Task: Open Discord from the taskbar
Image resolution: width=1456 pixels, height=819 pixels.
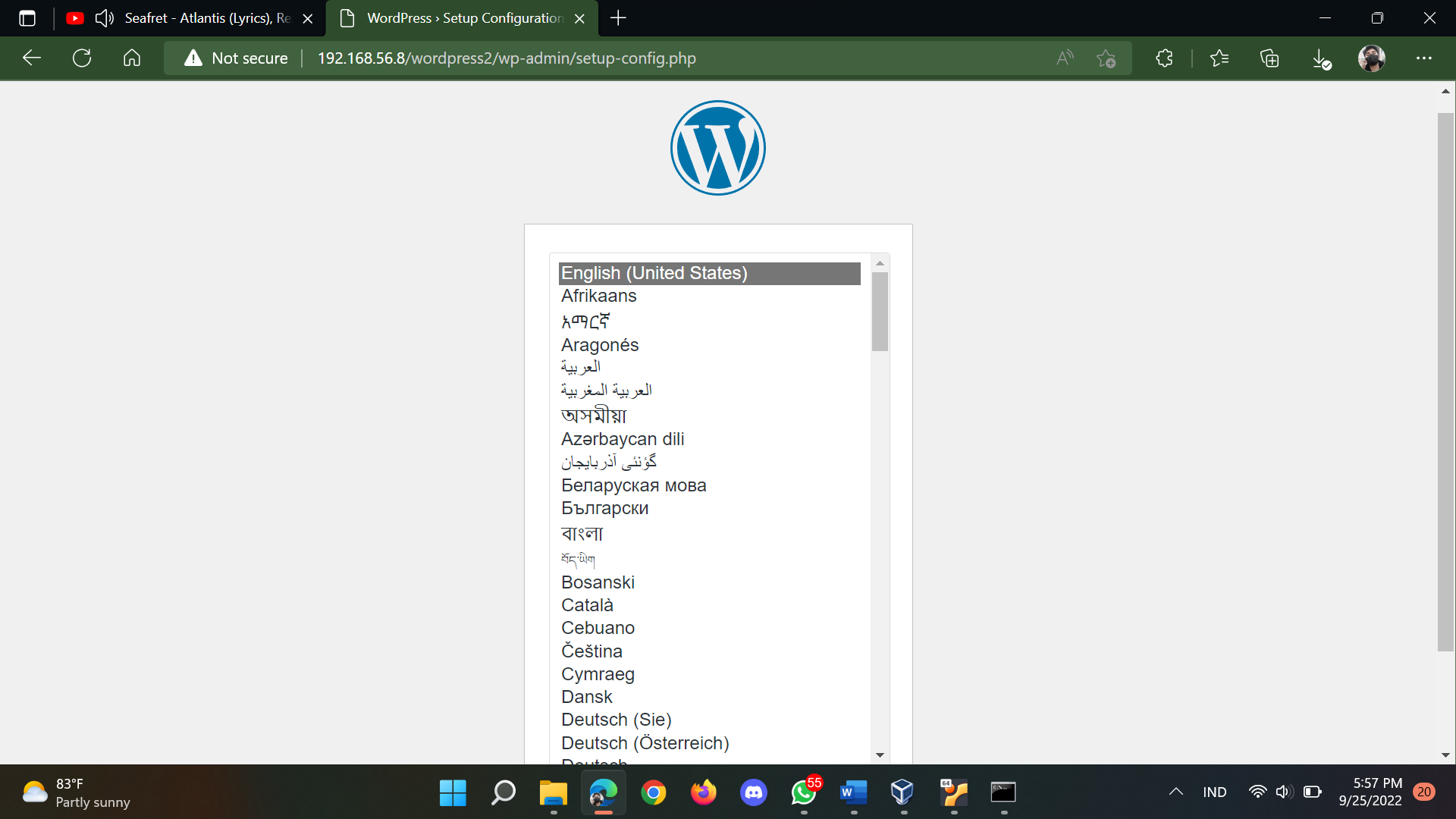Action: tap(753, 792)
